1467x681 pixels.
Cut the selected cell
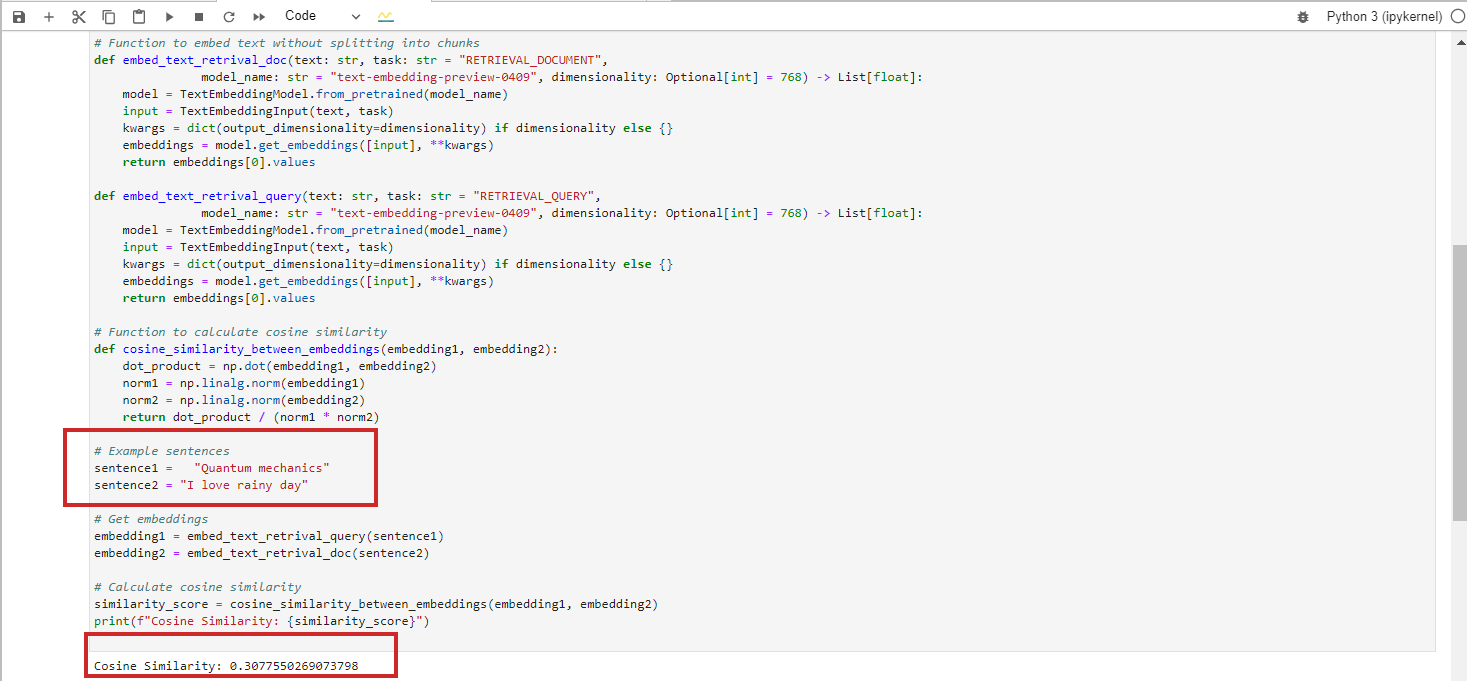click(x=78, y=16)
